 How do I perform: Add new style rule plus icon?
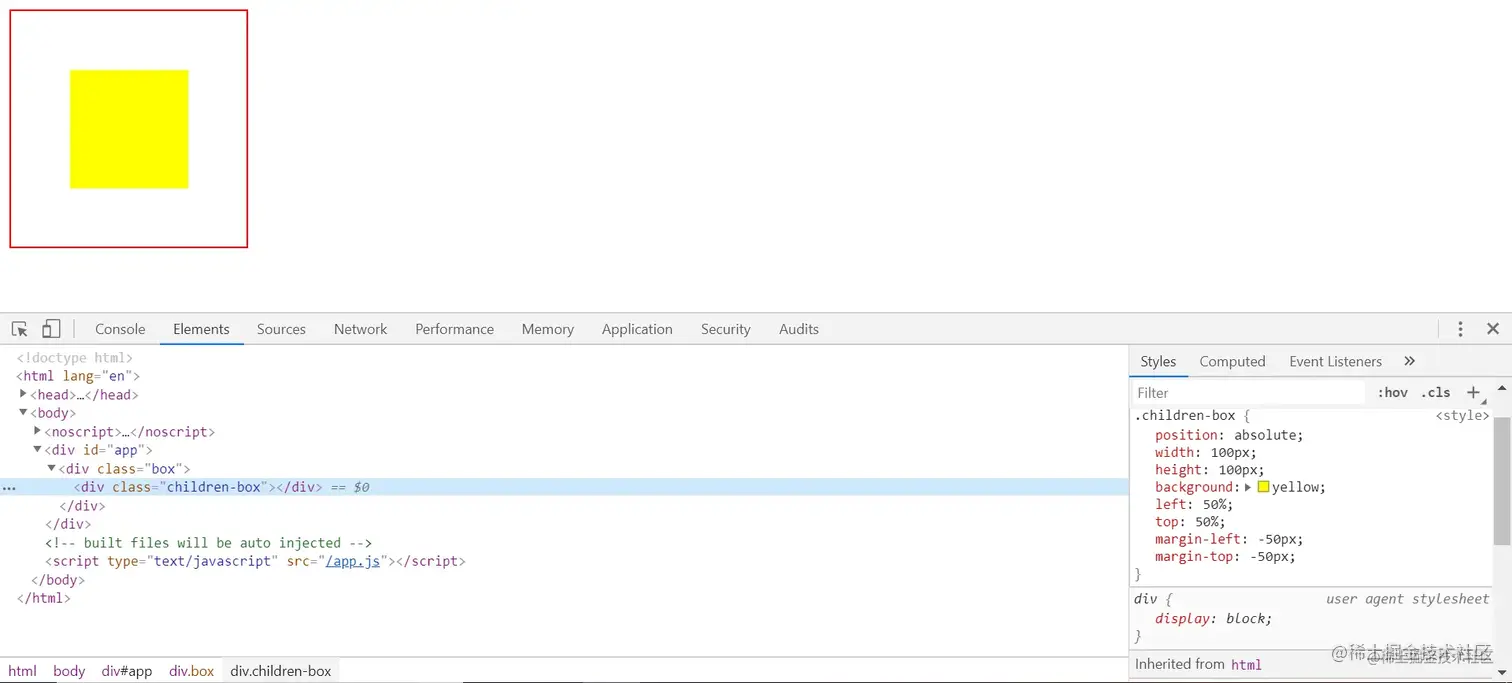[1473, 393]
